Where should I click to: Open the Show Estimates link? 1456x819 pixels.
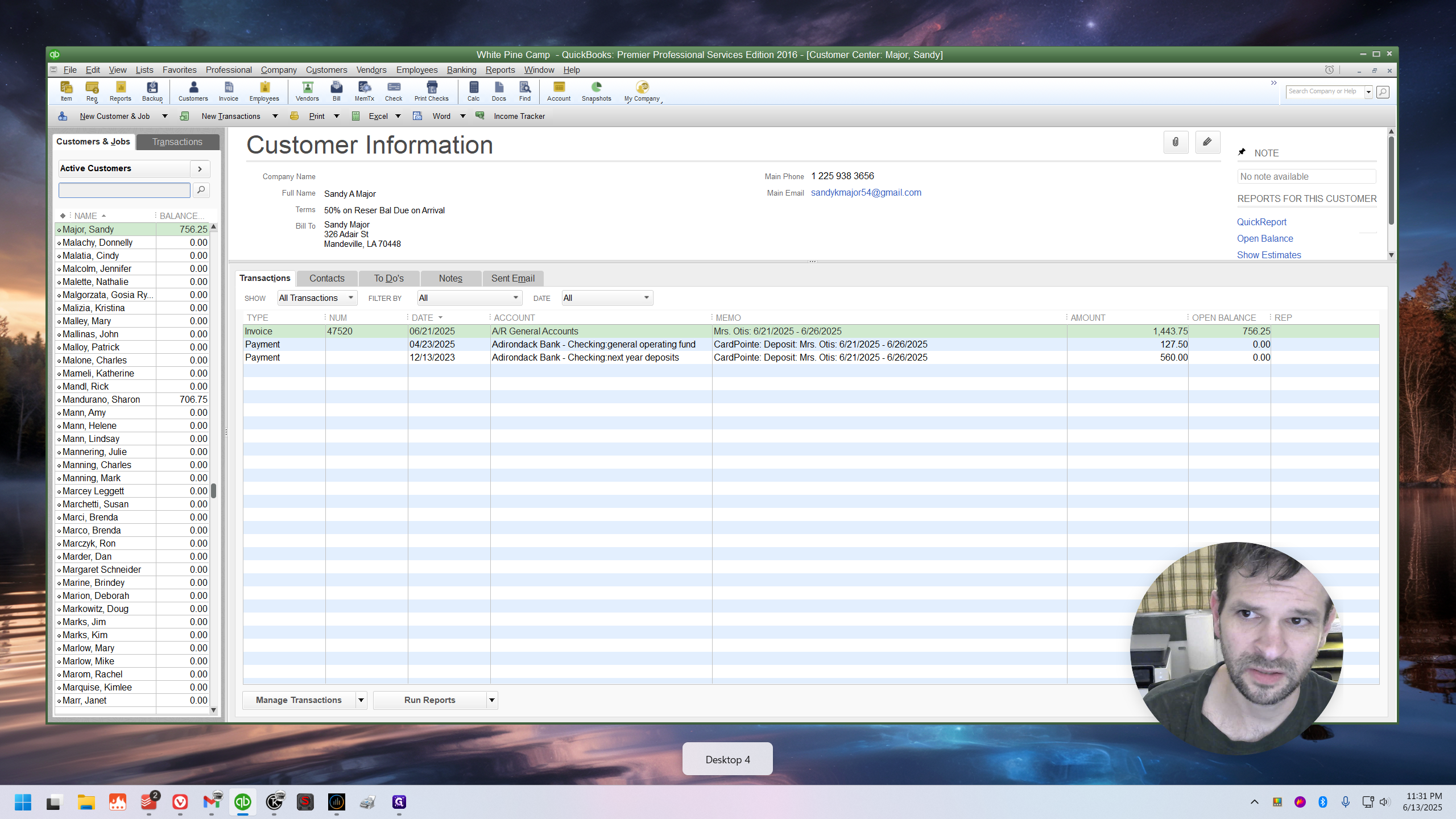point(1269,255)
